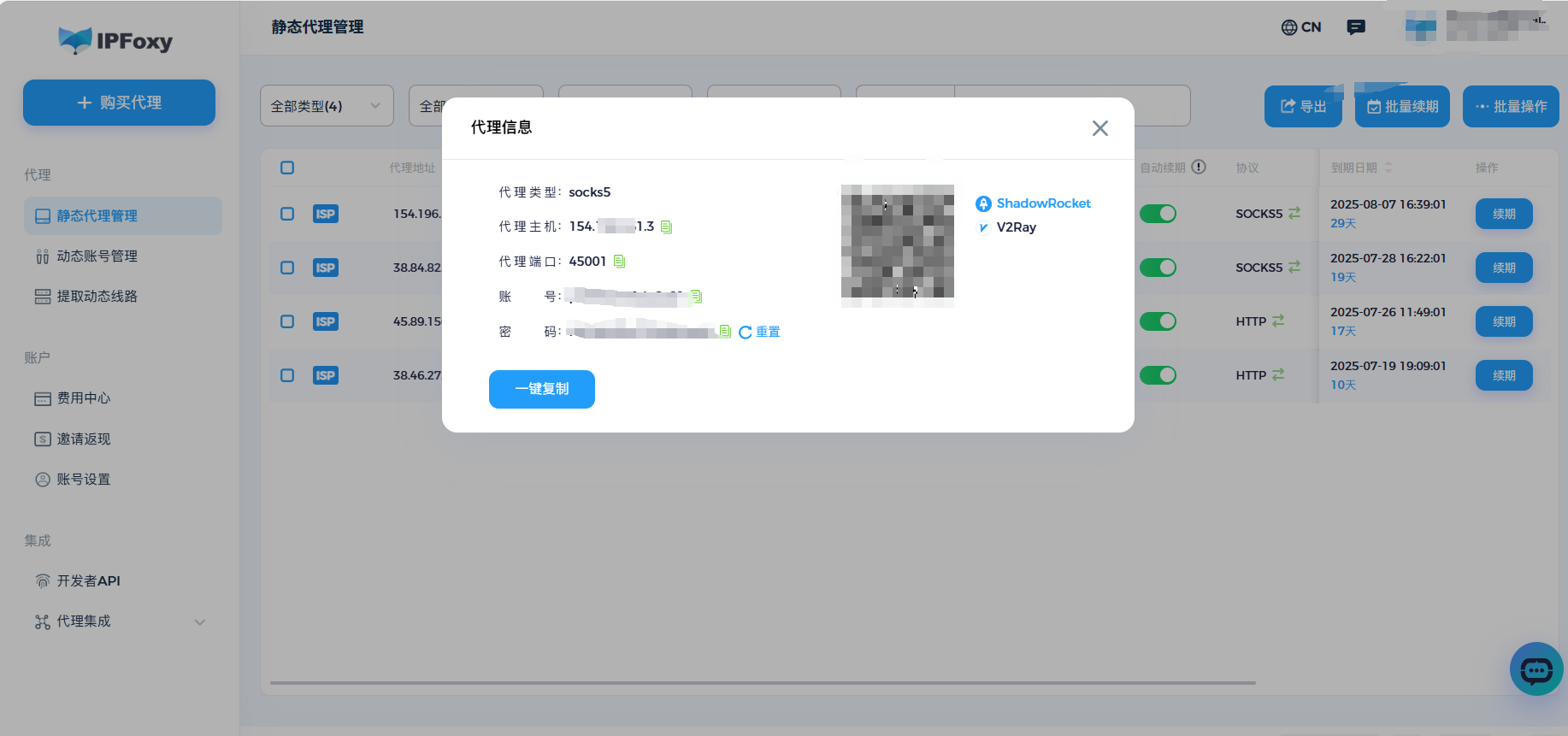Click the 重置 password reset link
Viewport: 1568px width, 736px height.
[x=759, y=332]
